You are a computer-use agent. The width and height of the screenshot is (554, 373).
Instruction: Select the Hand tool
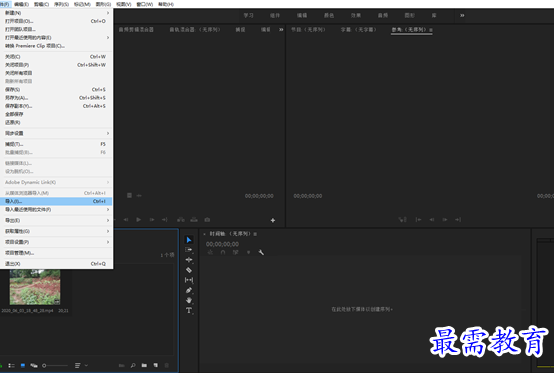tap(189, 300)
